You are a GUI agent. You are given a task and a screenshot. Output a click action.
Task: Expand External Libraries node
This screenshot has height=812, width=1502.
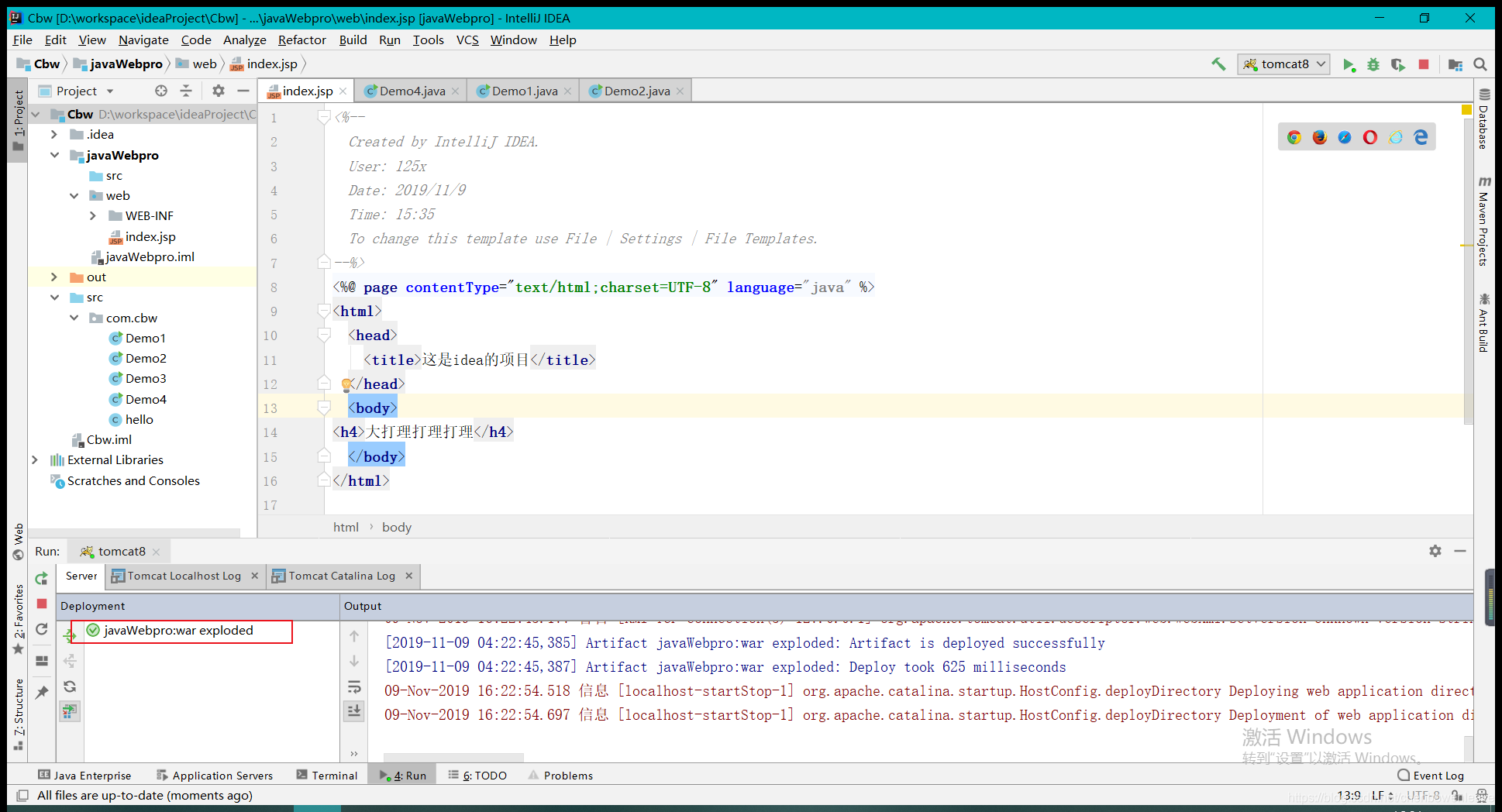(34, 460)
